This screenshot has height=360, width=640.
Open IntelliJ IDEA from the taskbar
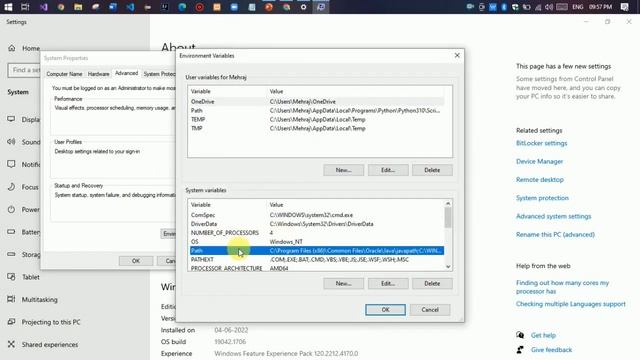[165, 7]
